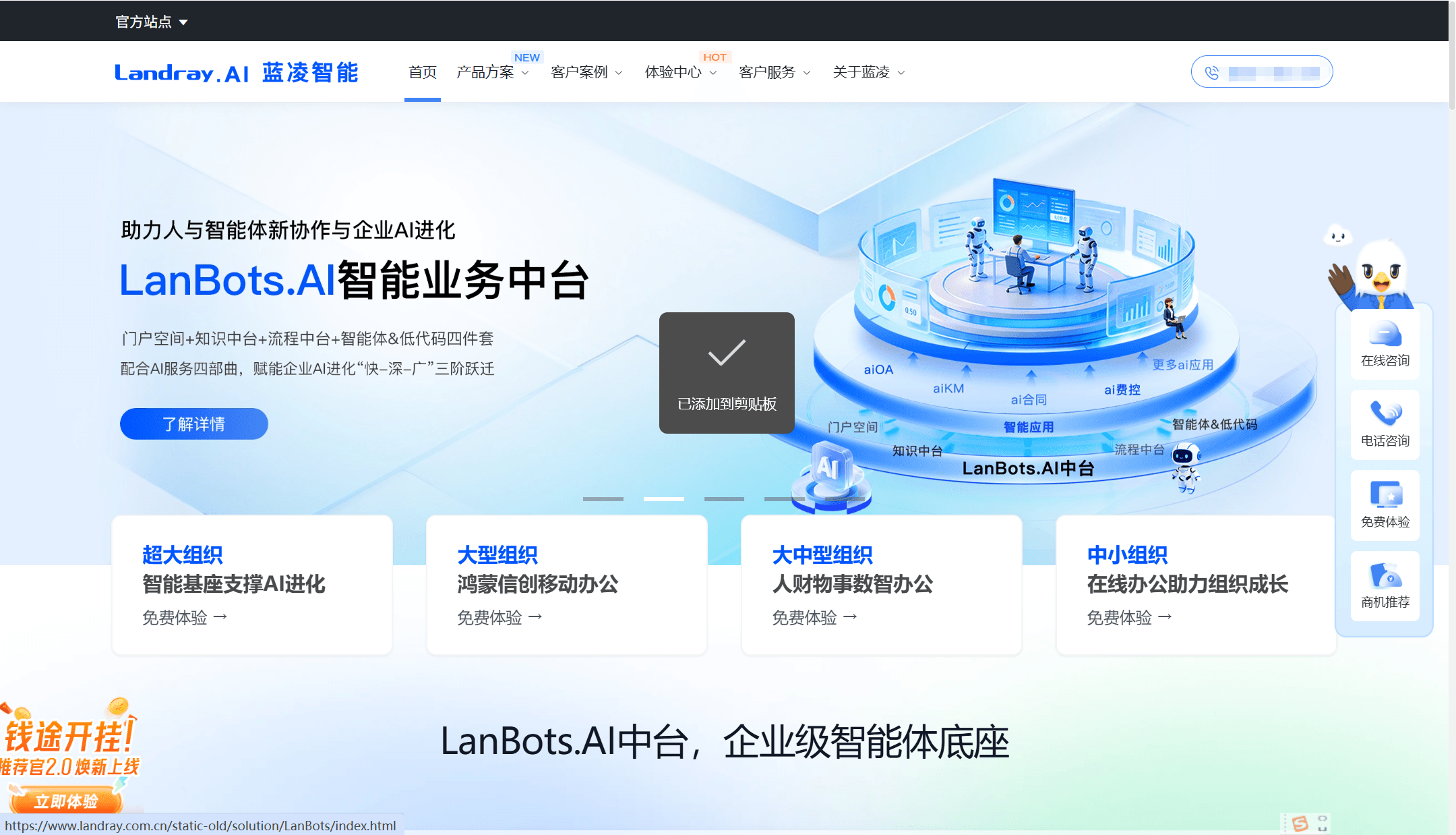1456x835 pixels.
Task: Click the 更多ai应用 label
Action: pyautogui.click(x=1183, y=364)
